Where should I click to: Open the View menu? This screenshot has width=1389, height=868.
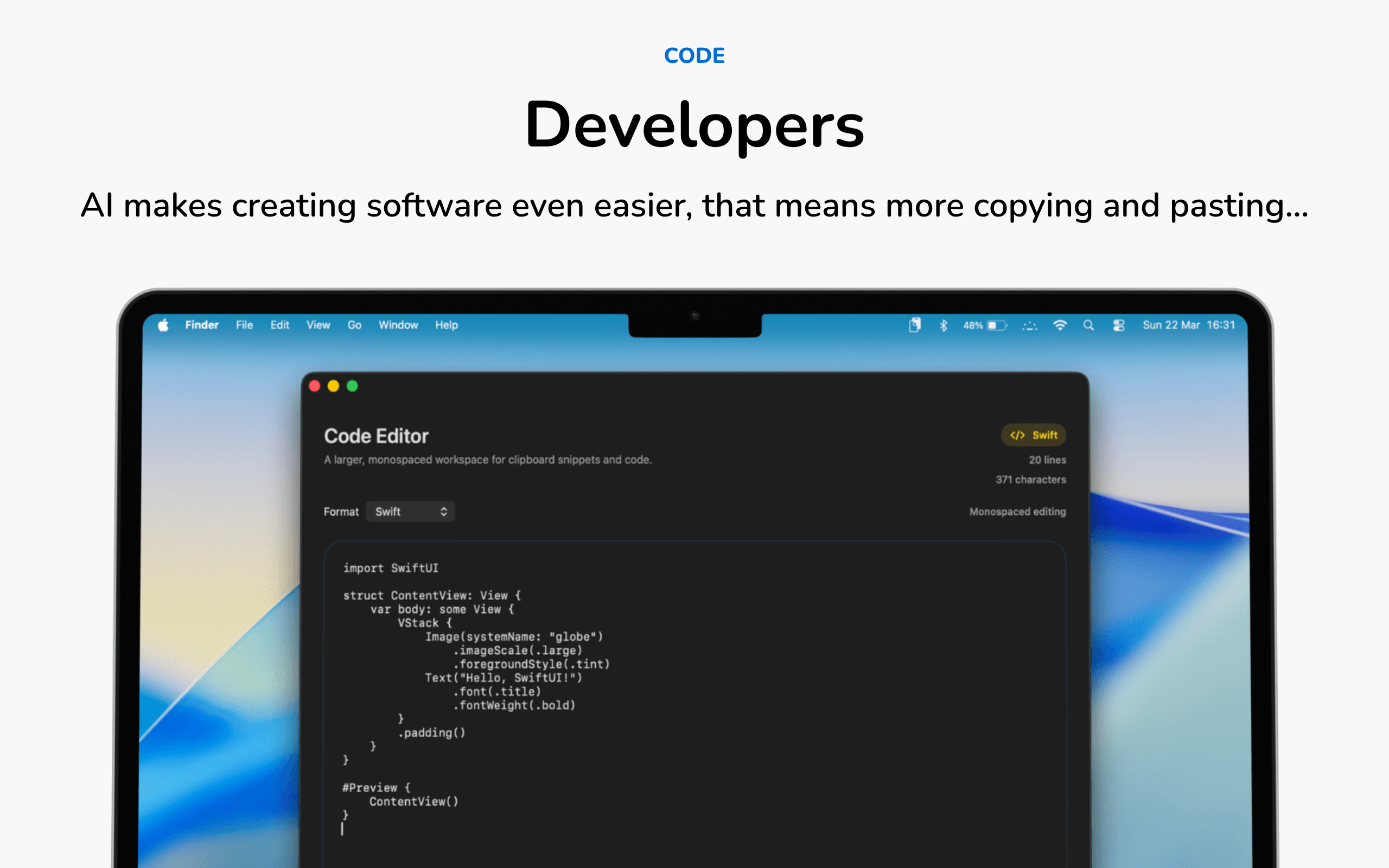point(317,325)
